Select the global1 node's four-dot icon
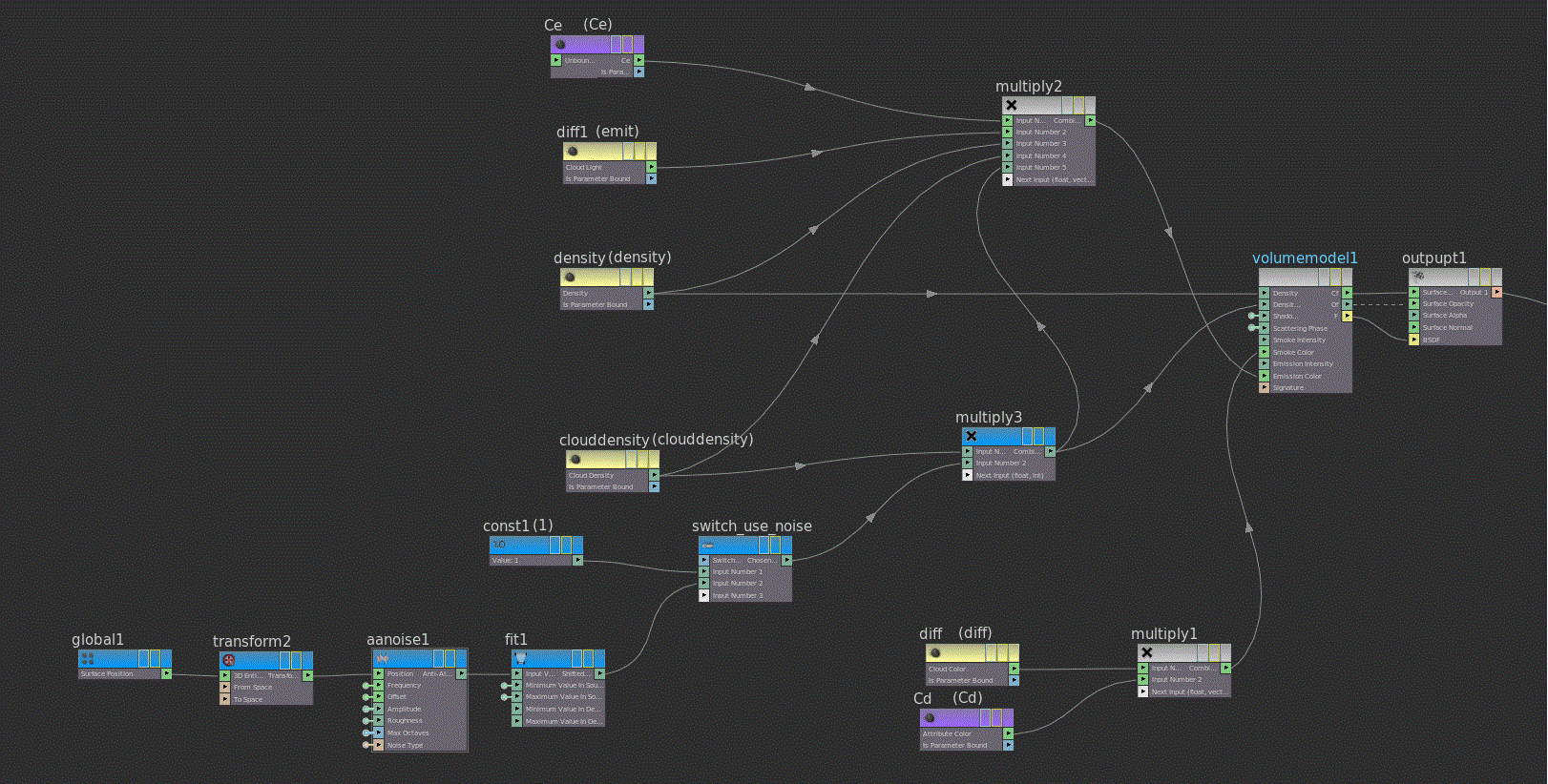The image size is (1548, 784). pyautogui.click(x=88, y=659)
